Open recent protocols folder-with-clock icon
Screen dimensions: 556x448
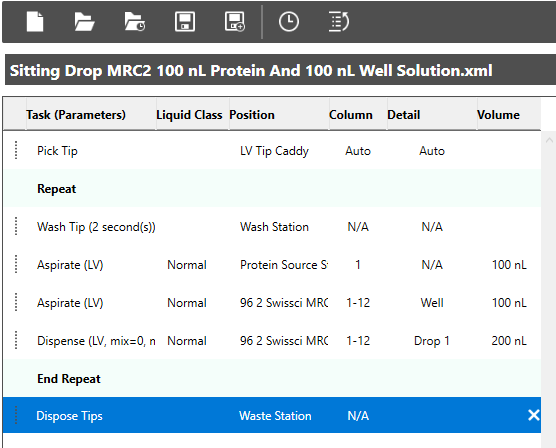[134, 22]
